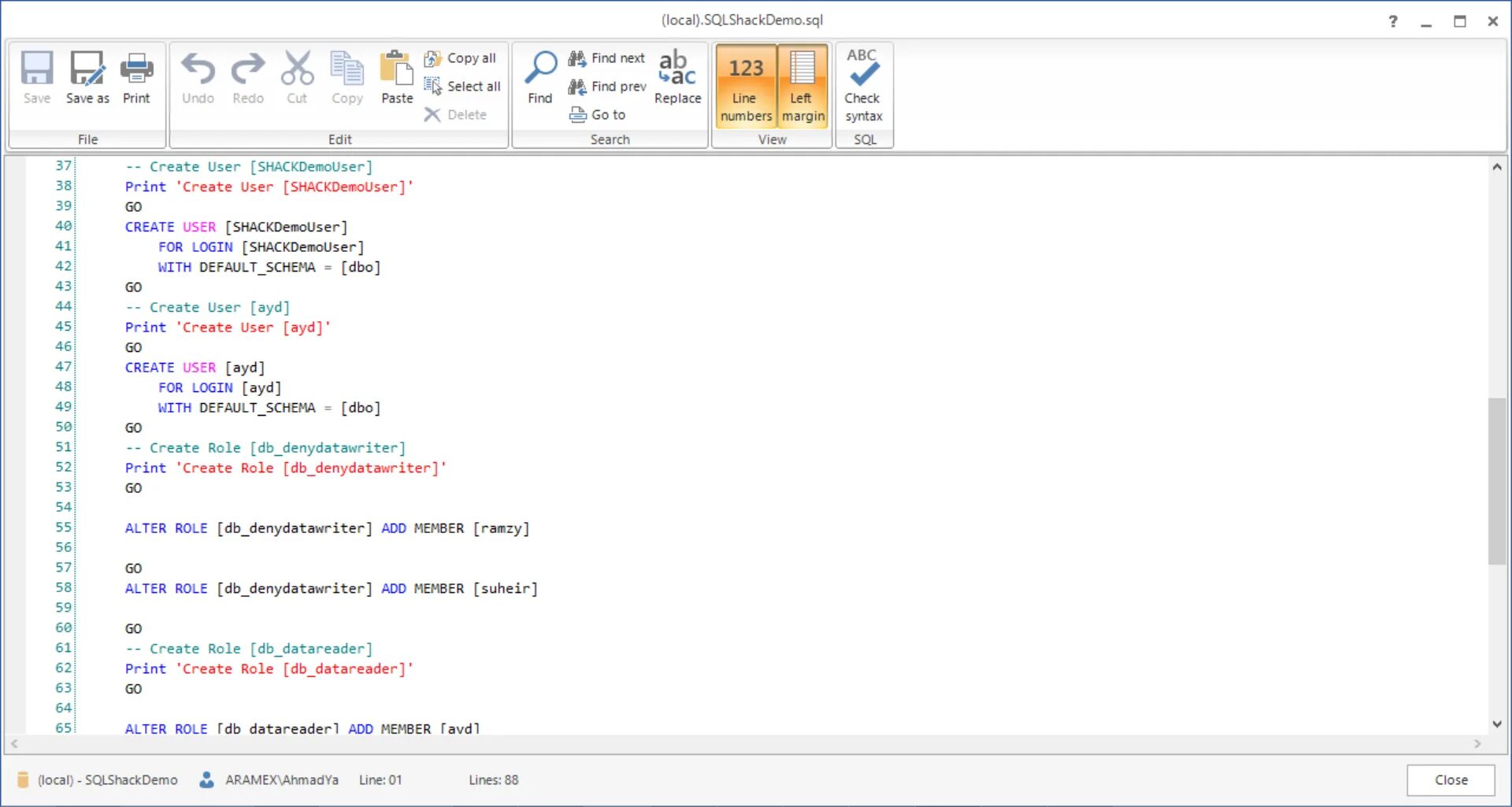Viewport: 1512px width, 807px height.
Task: Select all script text
Action: pyautogui.click(x=462, y=87)
